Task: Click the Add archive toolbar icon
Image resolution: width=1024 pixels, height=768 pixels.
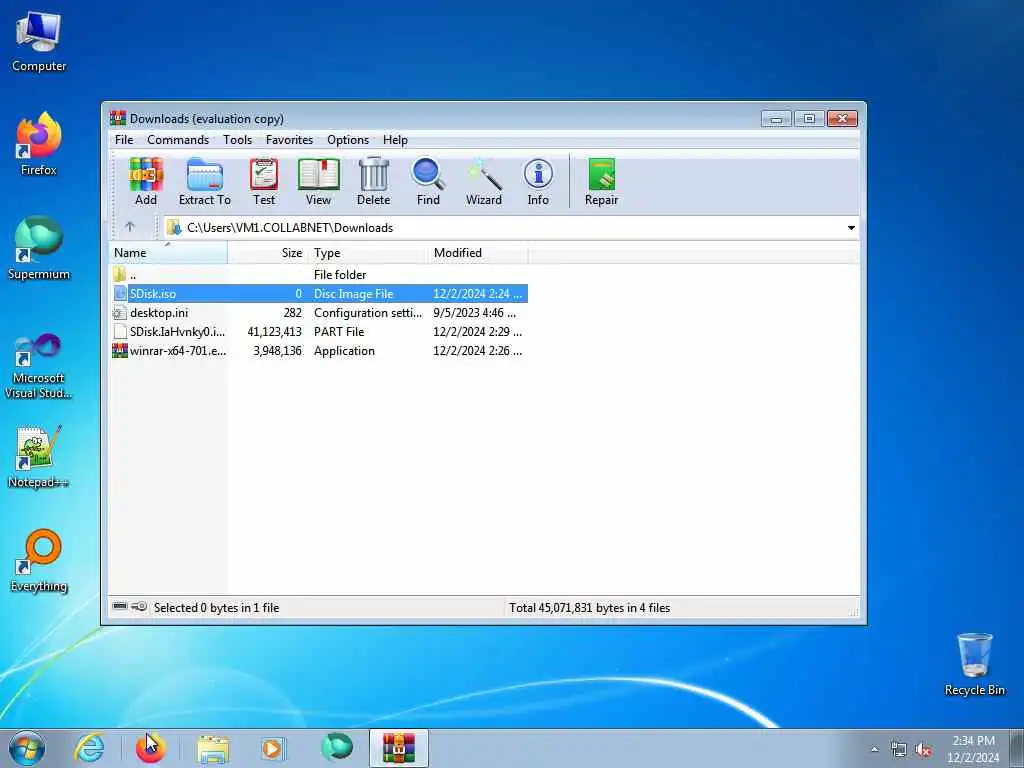Action: (146, 182)
